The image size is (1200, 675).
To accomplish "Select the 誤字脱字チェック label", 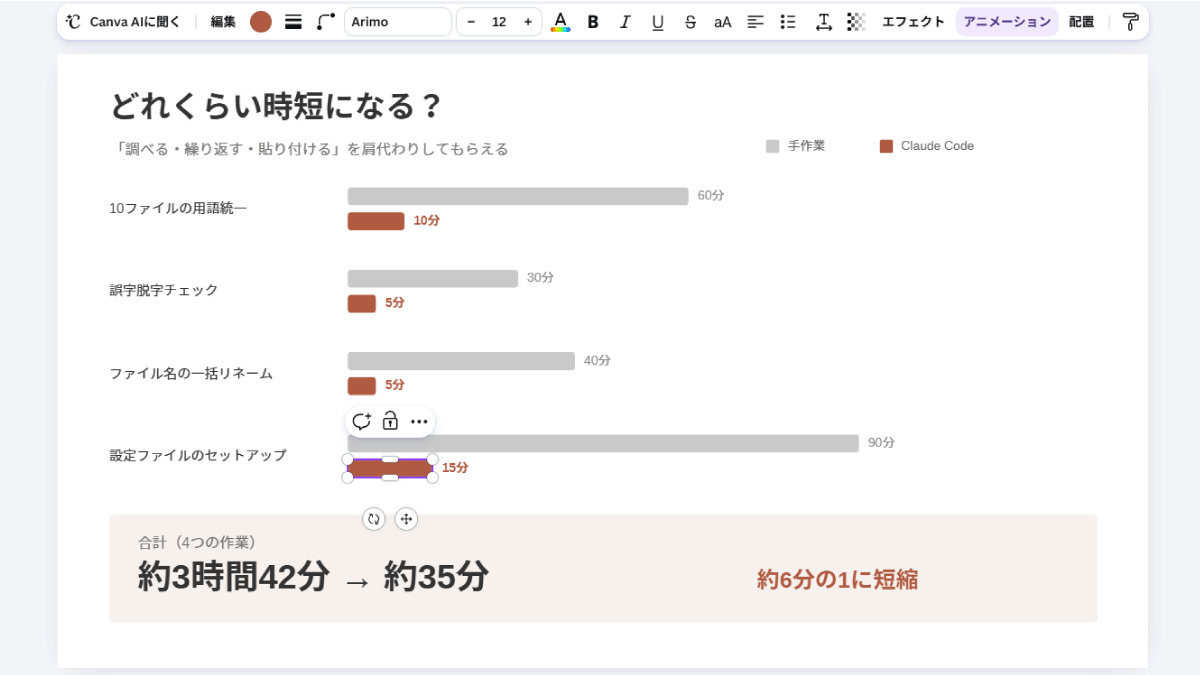I will [x=164, y=290].
